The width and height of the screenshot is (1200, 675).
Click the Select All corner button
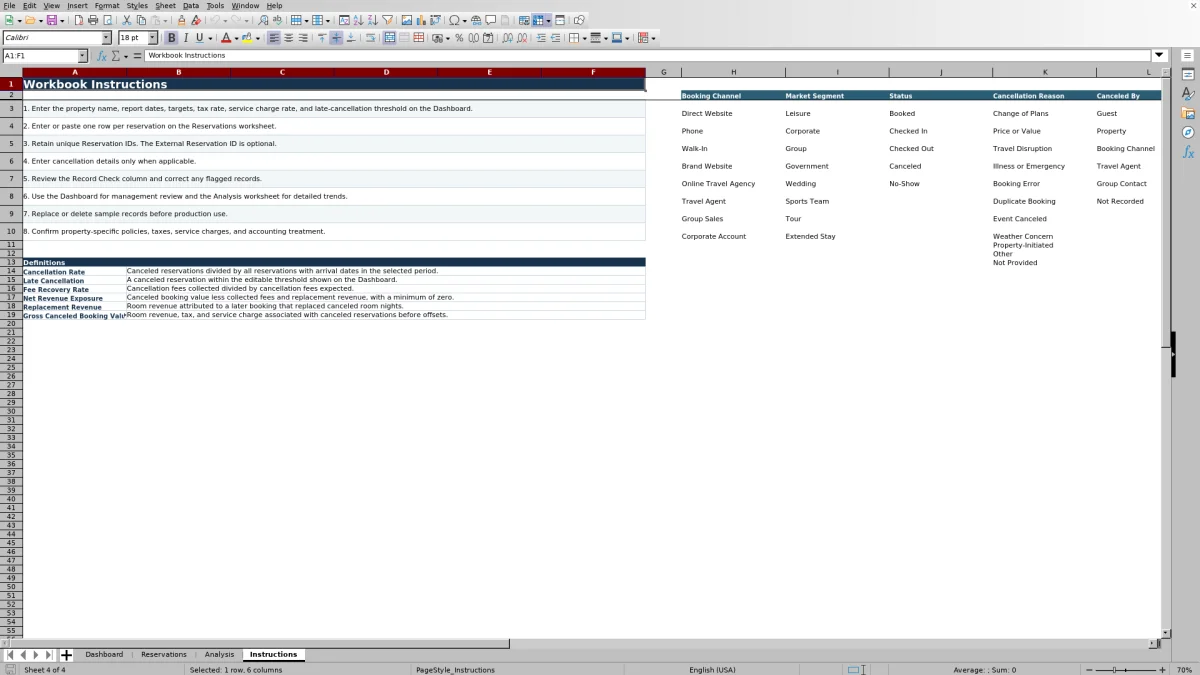click(11, 72)
